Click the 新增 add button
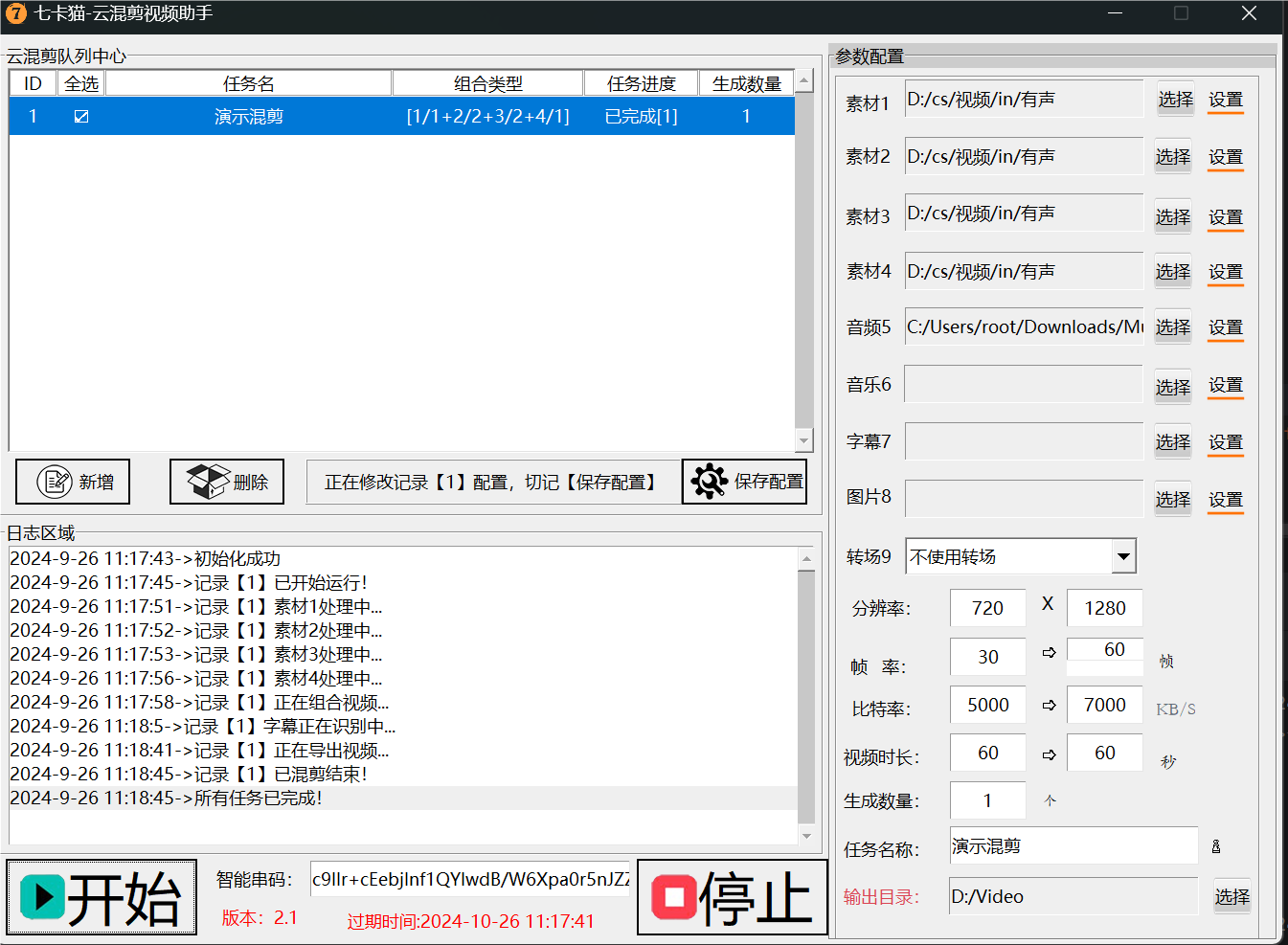 pos(73,482)
